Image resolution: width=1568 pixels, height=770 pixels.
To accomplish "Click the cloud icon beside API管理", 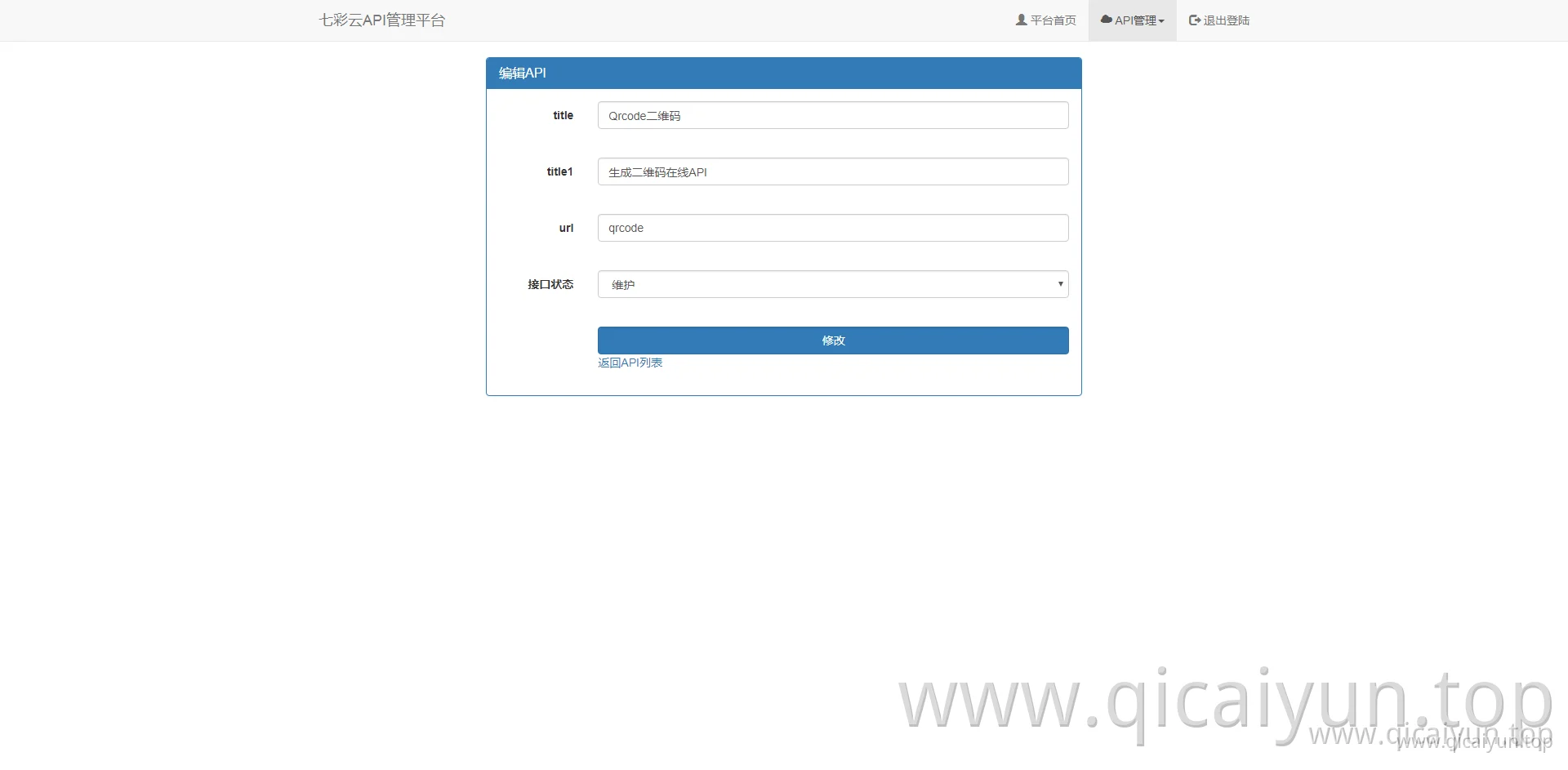I will pos(1107,20).
